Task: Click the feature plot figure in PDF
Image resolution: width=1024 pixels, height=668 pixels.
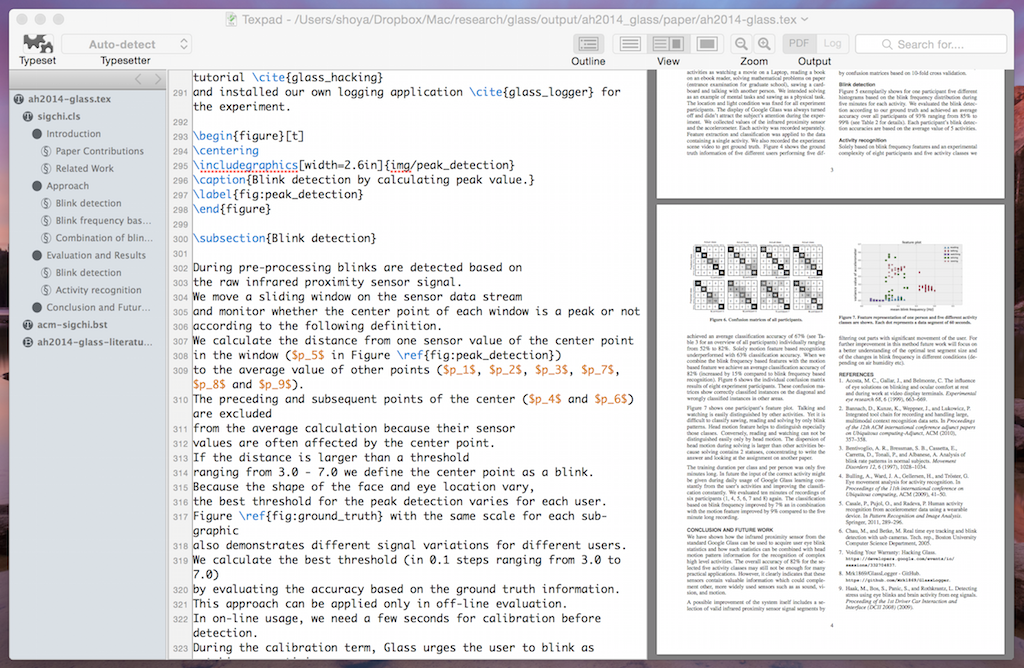Action: click(x=908, y=274)
